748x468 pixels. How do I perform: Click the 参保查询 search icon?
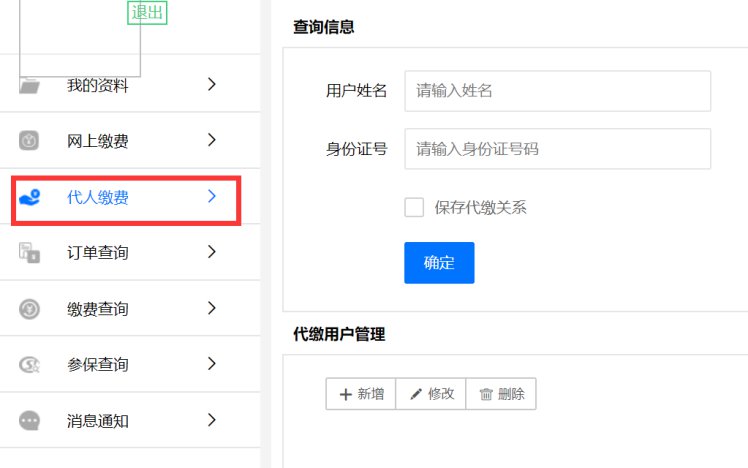tap(30, 365)
